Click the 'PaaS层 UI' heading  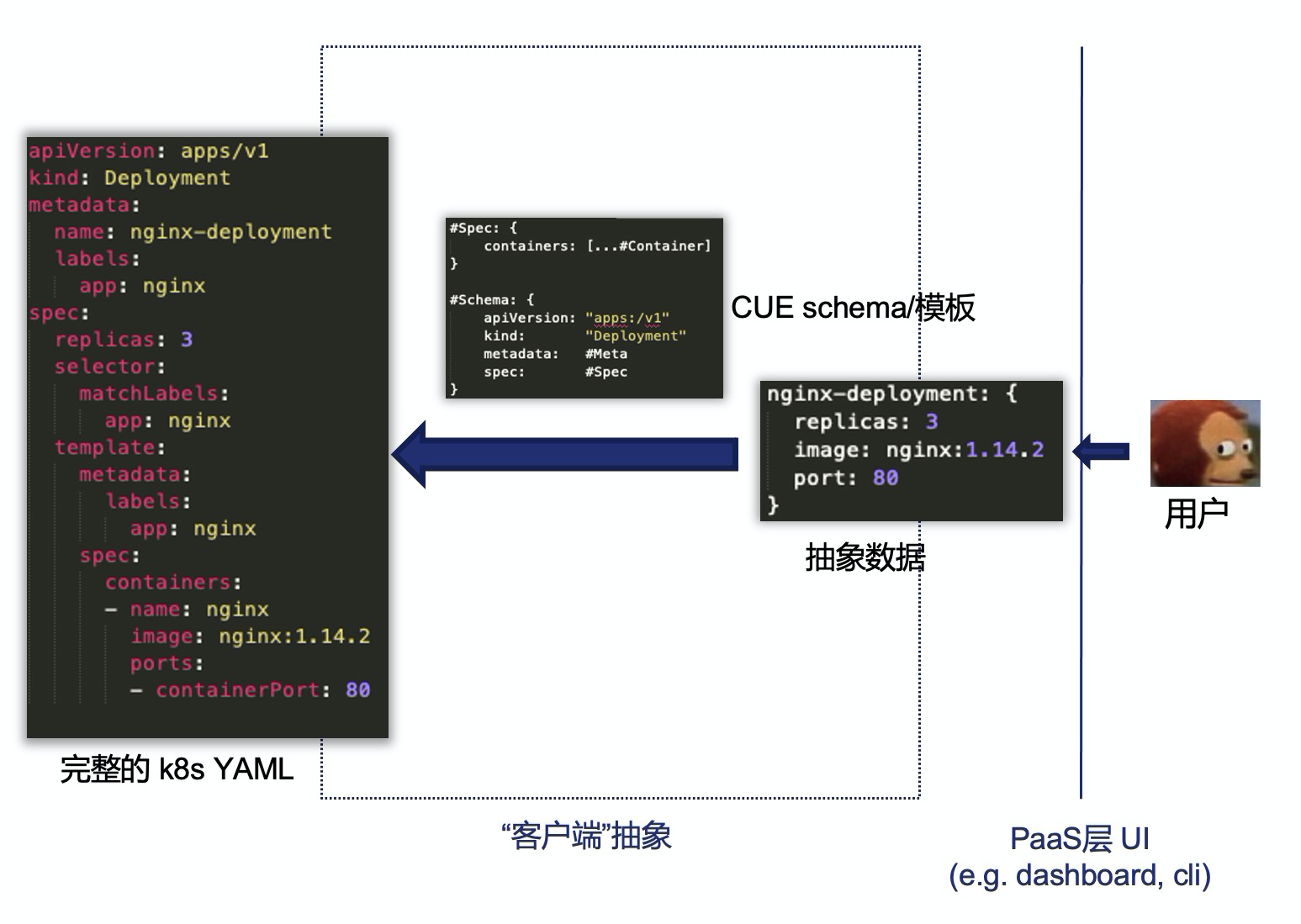pyautogui.click(x=1079, y=839)
